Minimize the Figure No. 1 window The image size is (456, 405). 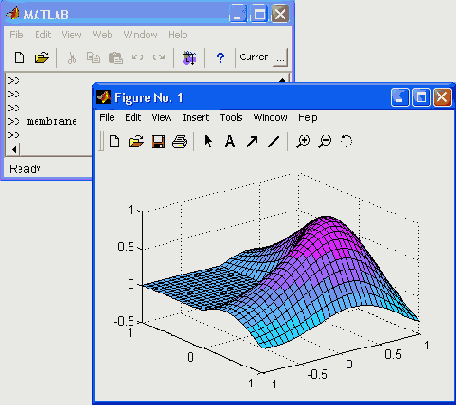coord(400,98)
